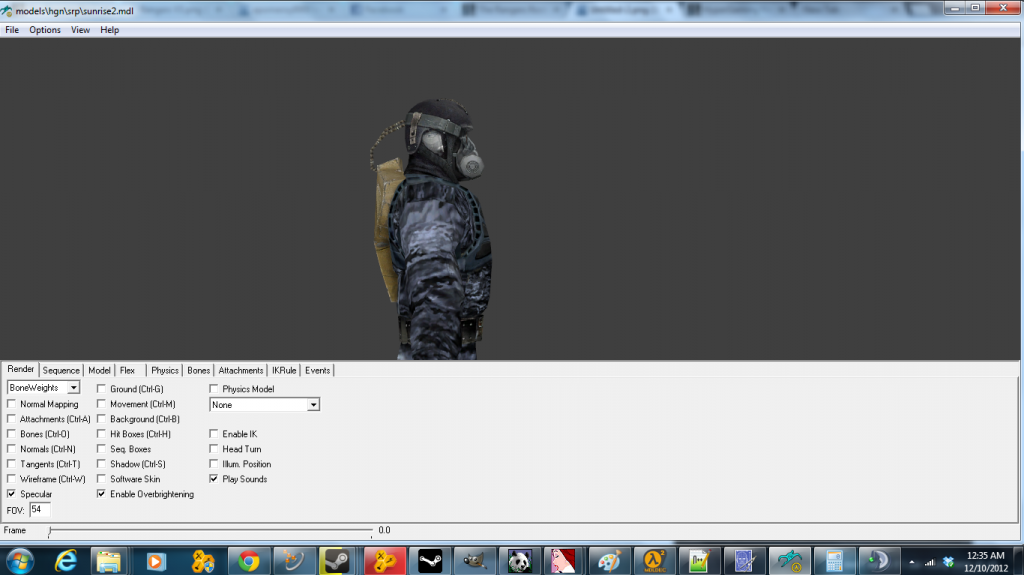Open the Physics tab
1024x575 pixels.
click(165, 370)
